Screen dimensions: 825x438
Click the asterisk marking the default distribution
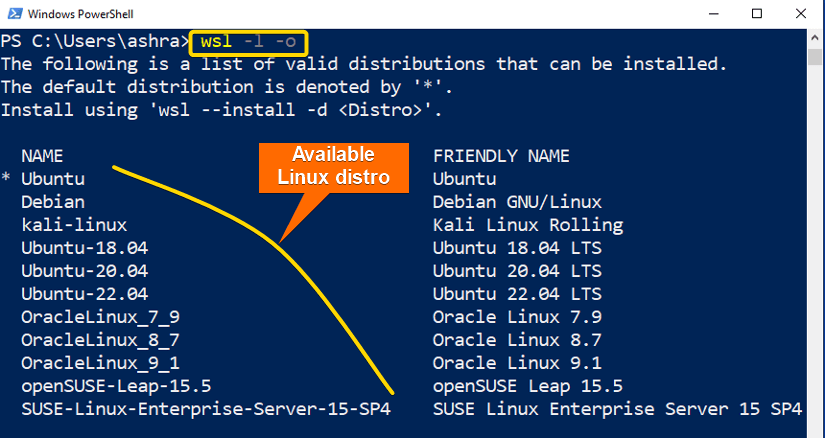point(6,178)
